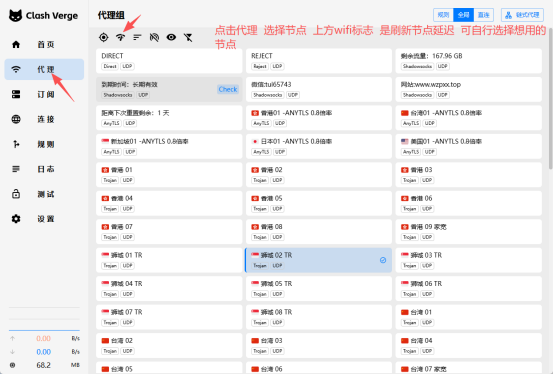Select the 狮城 01 TR node
This screenshot has height=375, width=554.
(x=169, y=260)
